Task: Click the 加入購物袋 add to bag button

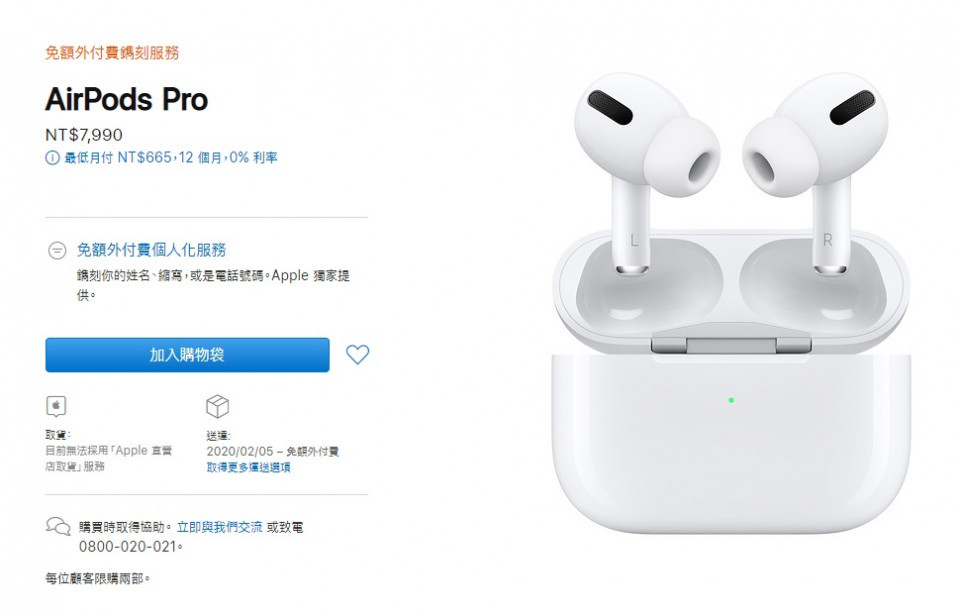Action: coord(187,355)
